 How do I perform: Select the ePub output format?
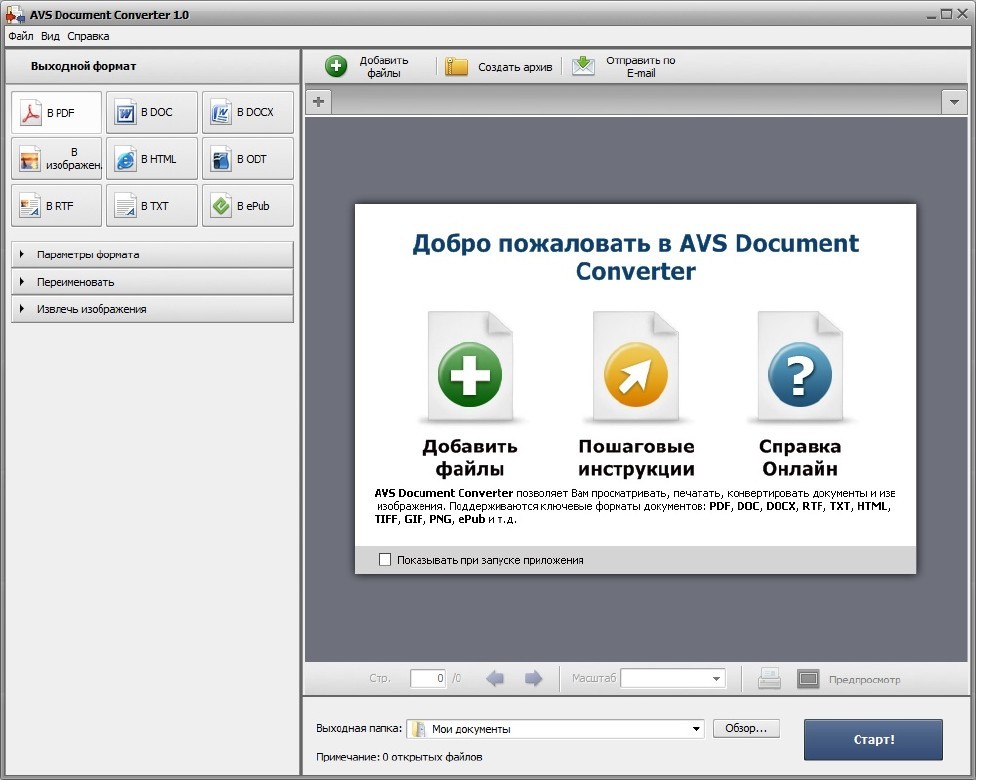pyautogui.click(x=247, y=206)
